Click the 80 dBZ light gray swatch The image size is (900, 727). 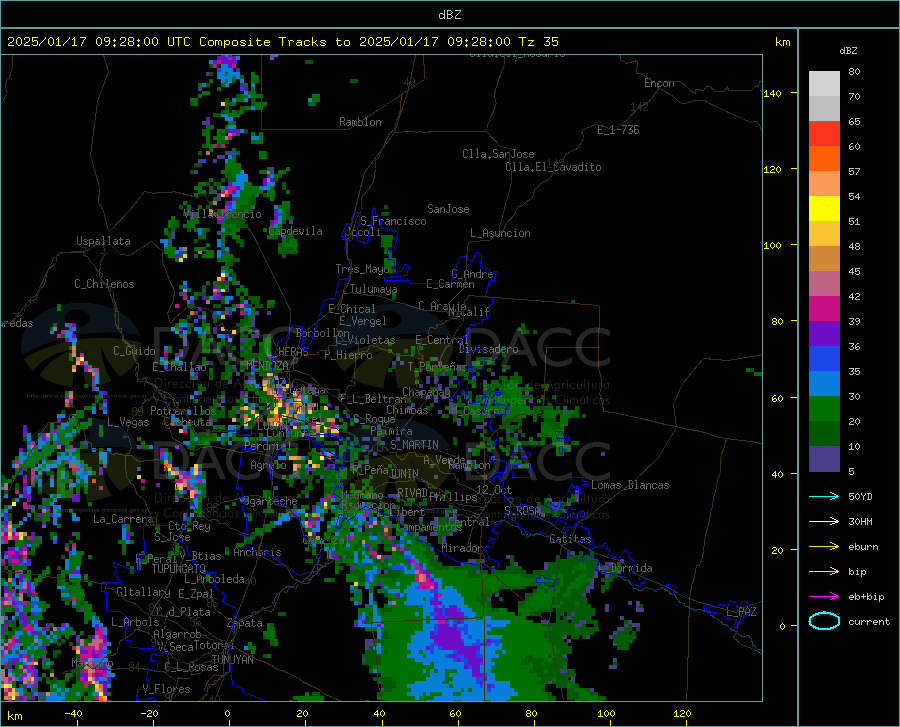pyautogui.click(x=824, y=83)
